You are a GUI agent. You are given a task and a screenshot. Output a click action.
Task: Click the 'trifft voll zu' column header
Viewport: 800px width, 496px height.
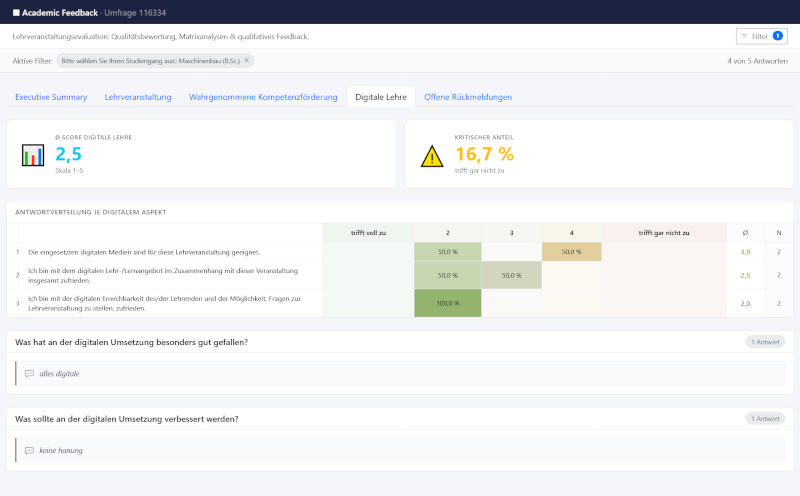pos(368,233)
